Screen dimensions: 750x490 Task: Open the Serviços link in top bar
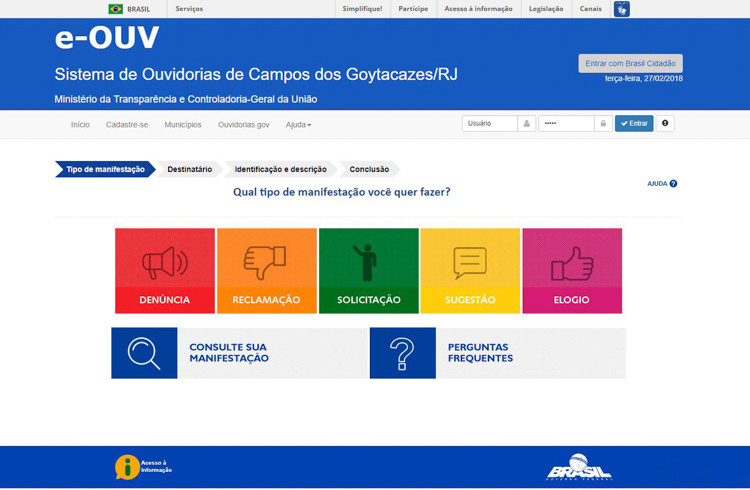pos(189,9)
